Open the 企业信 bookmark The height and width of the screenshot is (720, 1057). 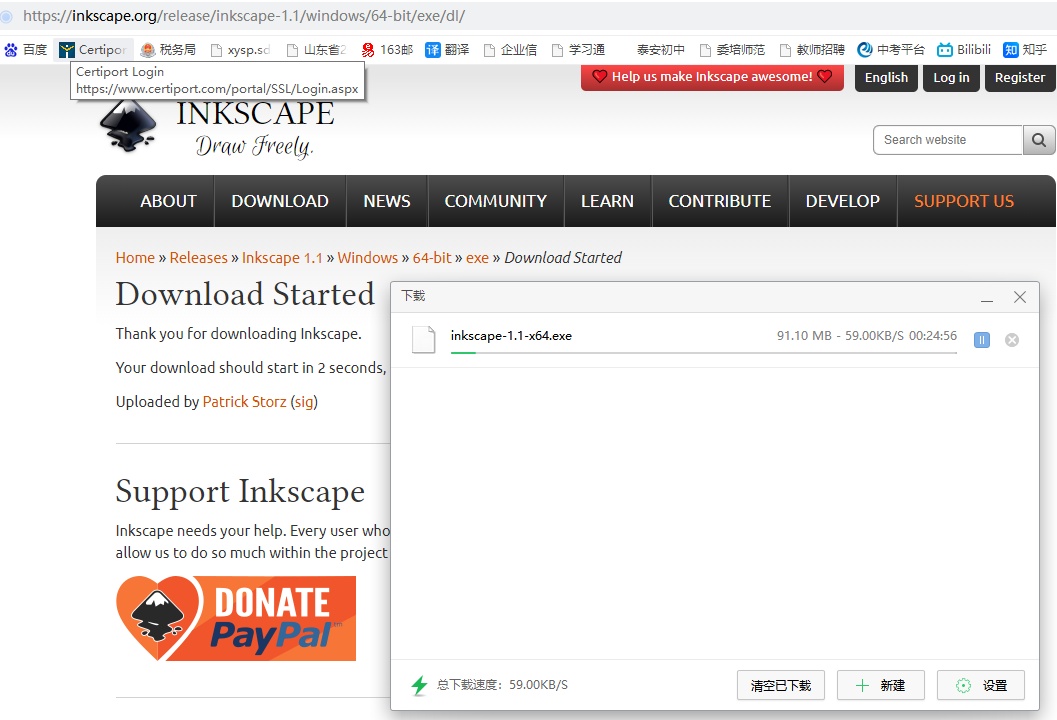[x=510, y=49]
